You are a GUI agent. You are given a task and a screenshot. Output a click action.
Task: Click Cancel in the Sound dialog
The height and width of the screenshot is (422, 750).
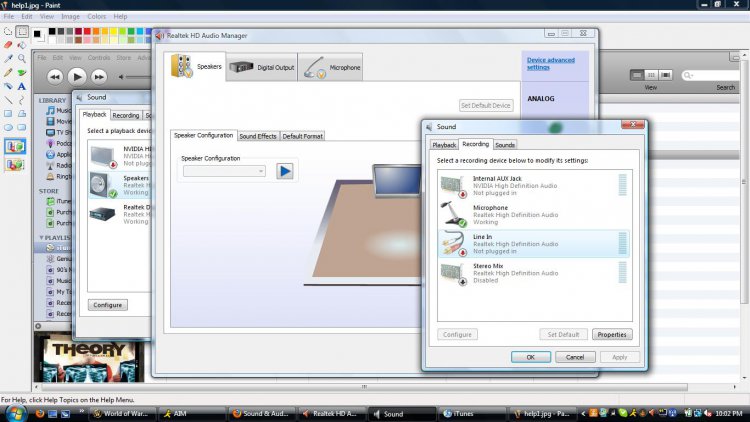(x=575, y=357)
